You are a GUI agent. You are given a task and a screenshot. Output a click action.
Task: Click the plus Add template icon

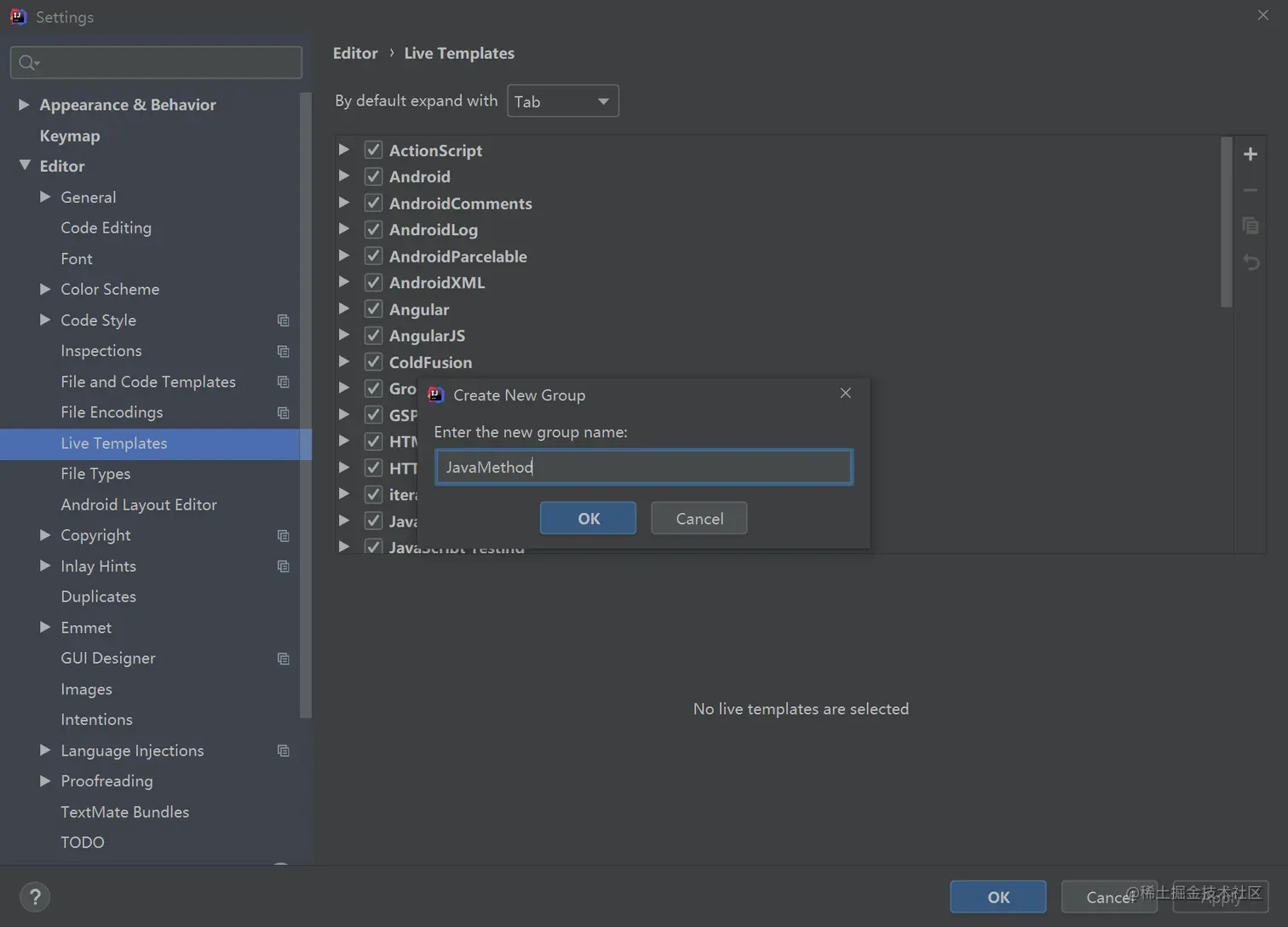(x=1251, y=154)
